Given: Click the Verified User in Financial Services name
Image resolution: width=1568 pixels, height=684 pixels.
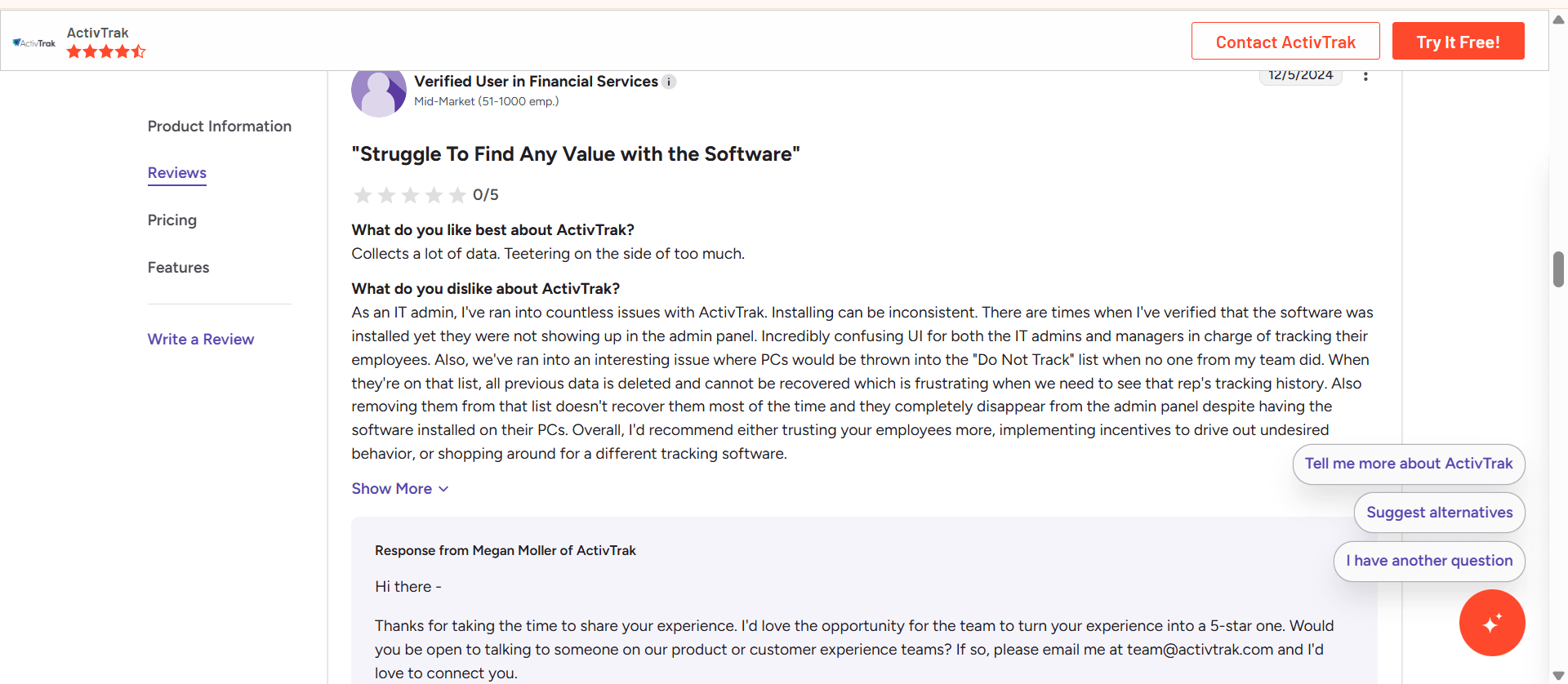Looking at the screenshot, I should (536, 82).
